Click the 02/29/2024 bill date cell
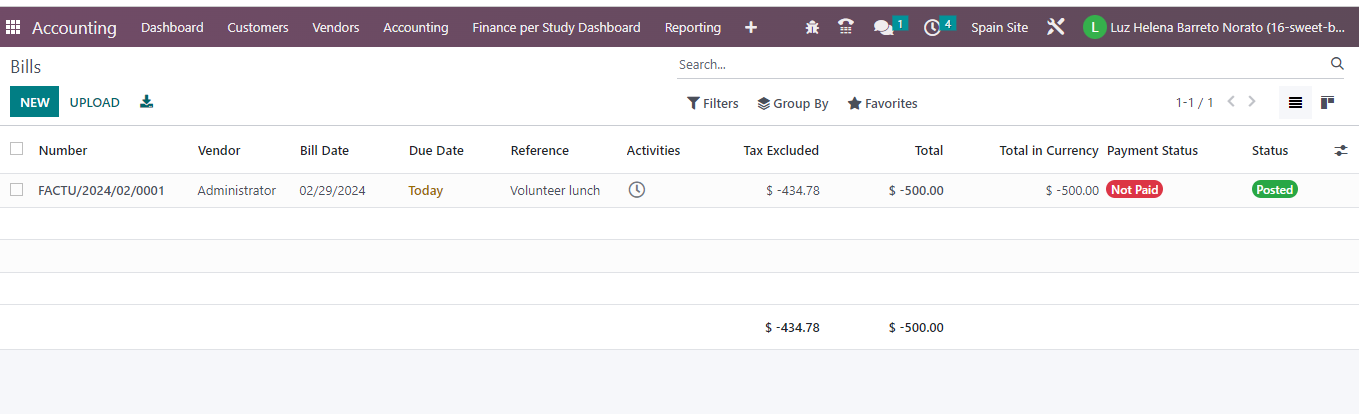The height and width of the screenshot is (414, 1359). (332, 190)
